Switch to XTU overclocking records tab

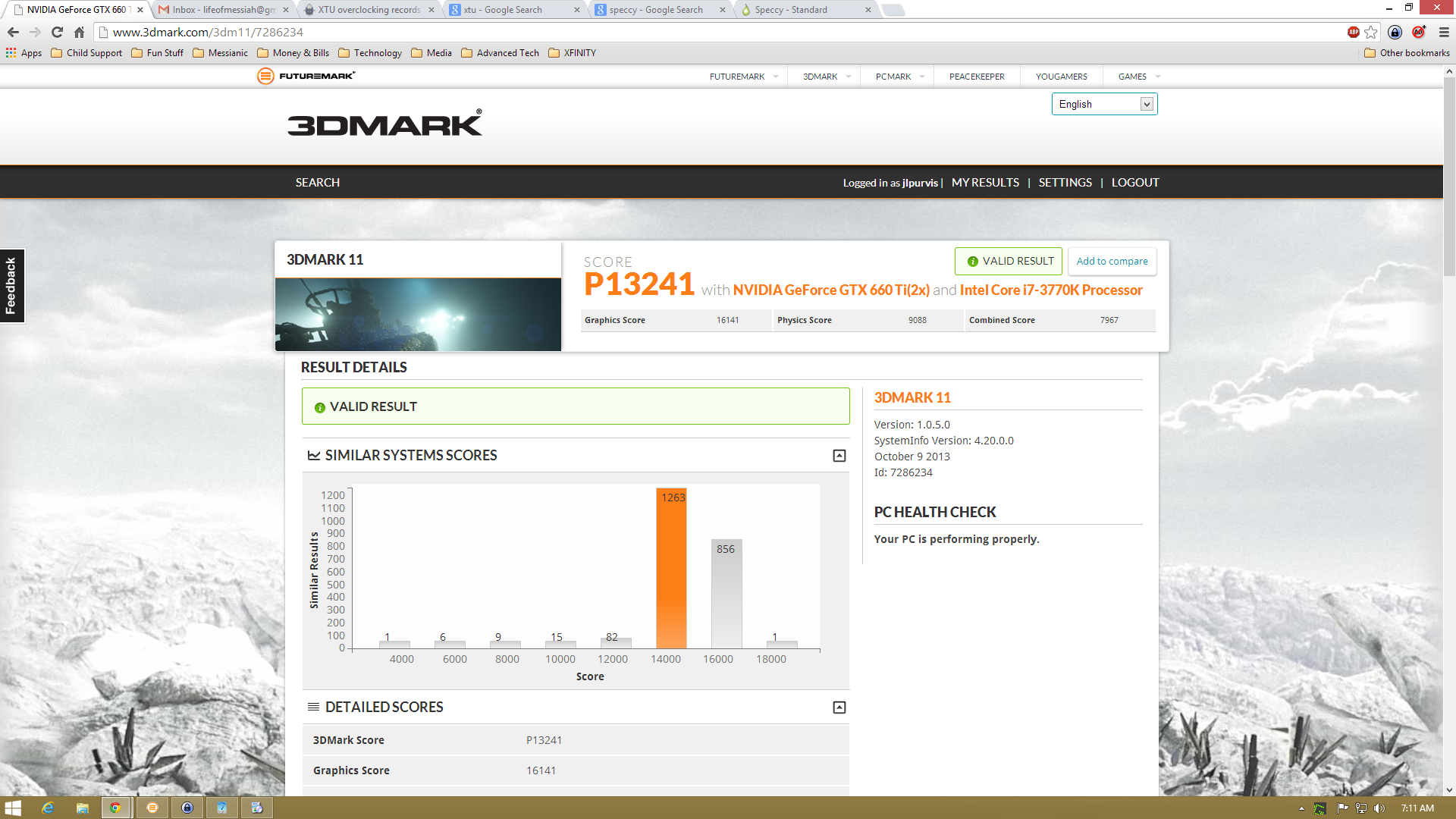(369, 10)
